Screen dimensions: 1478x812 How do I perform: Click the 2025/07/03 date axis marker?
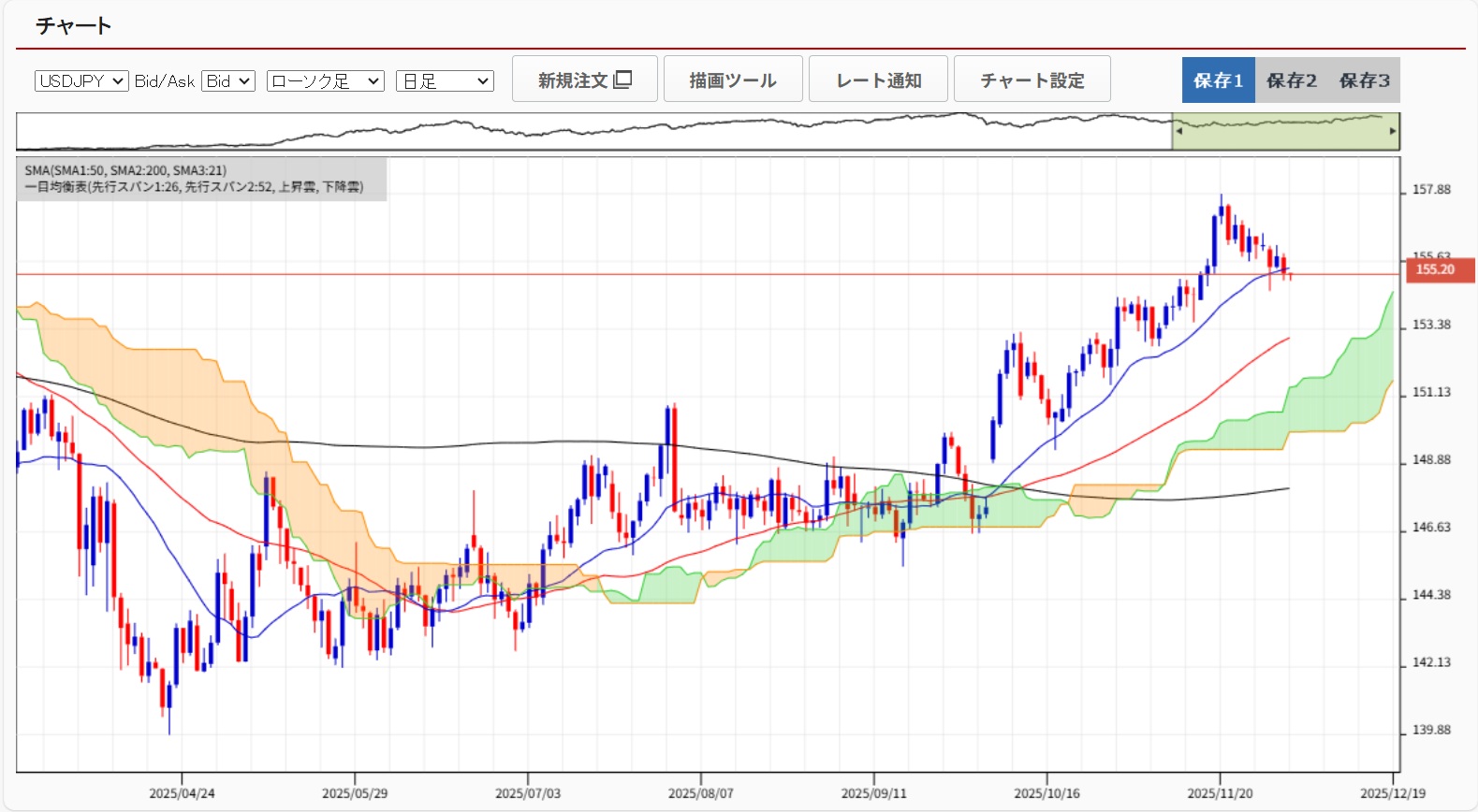(527, 793)
